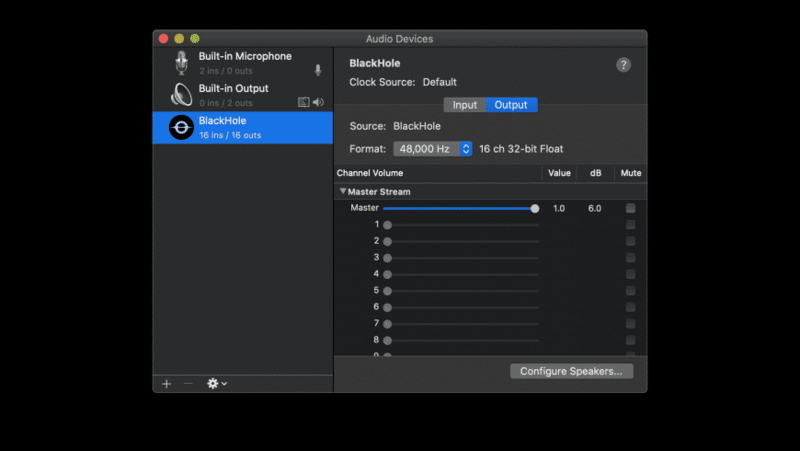Click the system alert sound indicator icon
The height and width of the screenshot is (451, 800).
(x=304, y=102)
